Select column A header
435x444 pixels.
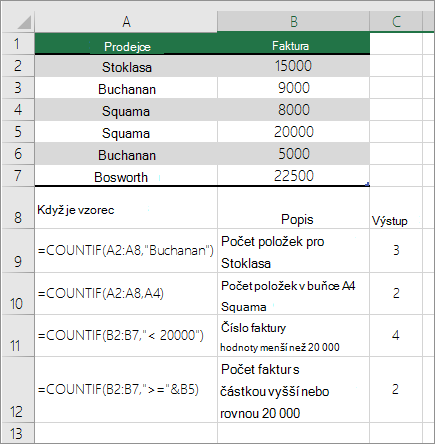point(126,22)
